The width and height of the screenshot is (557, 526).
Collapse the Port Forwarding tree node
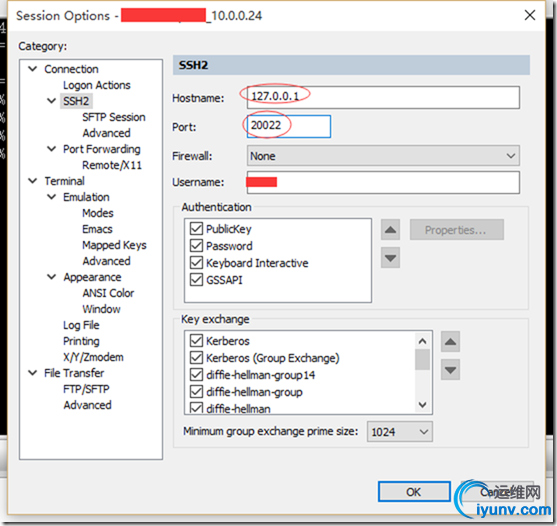(x=52, y=149)
